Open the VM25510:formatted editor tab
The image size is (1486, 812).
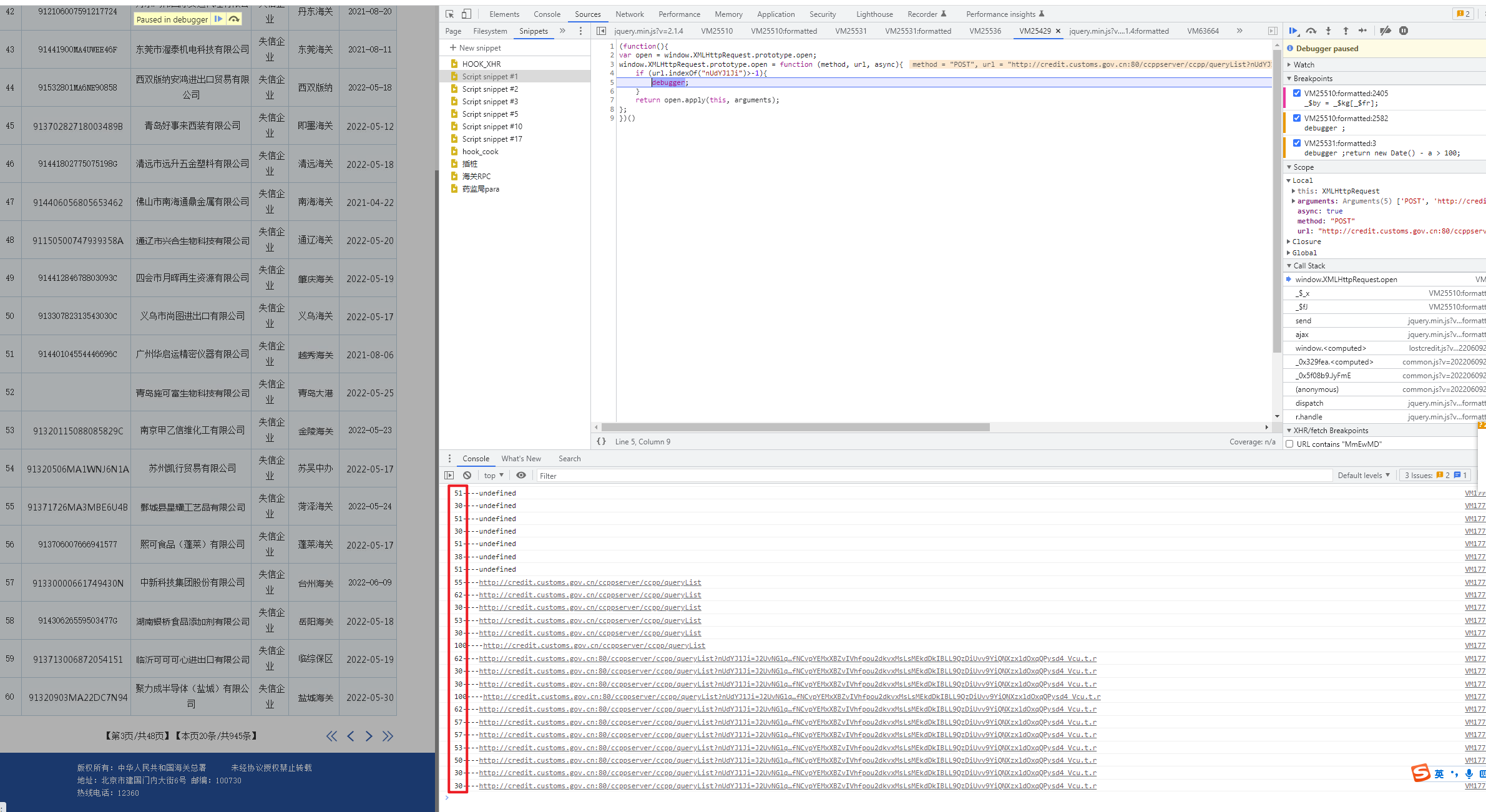784,31
